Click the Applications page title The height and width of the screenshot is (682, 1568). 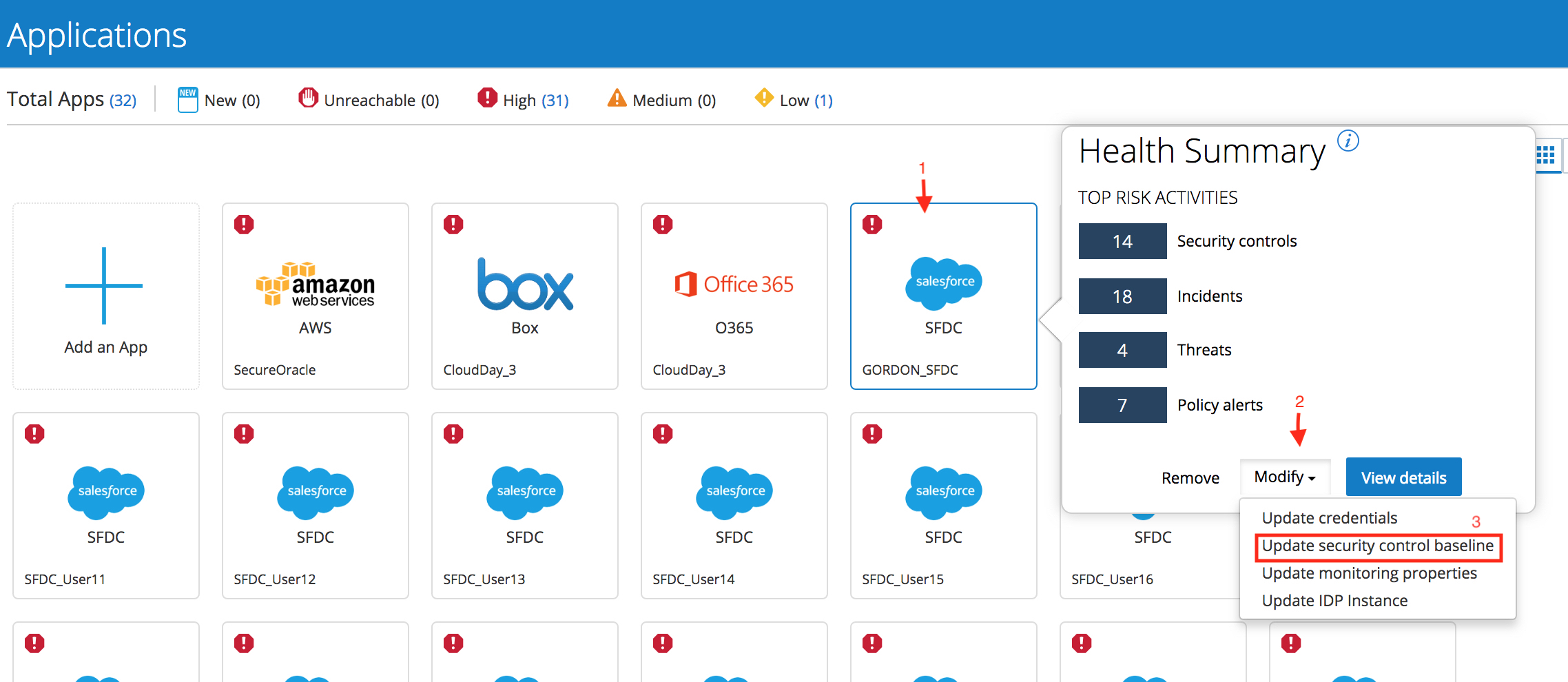tap(96, 35)
